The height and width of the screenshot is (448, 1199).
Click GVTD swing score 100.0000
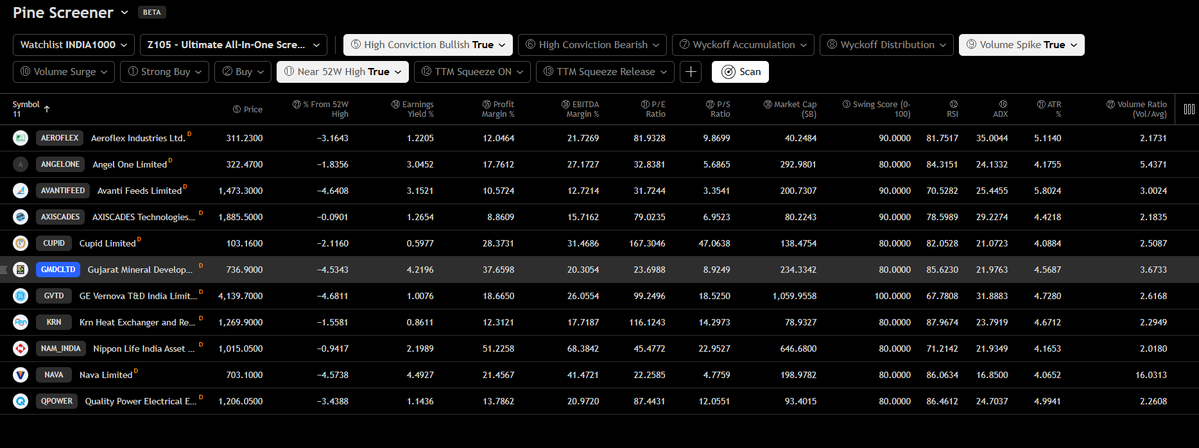(x=891, y=296)
